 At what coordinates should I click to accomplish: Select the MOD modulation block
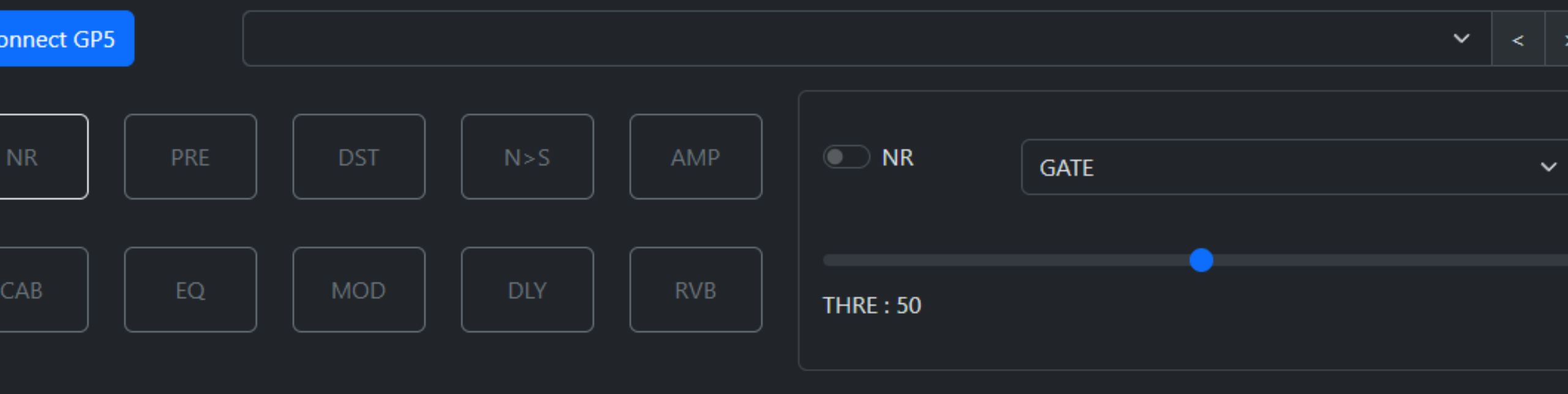(358, 290)
